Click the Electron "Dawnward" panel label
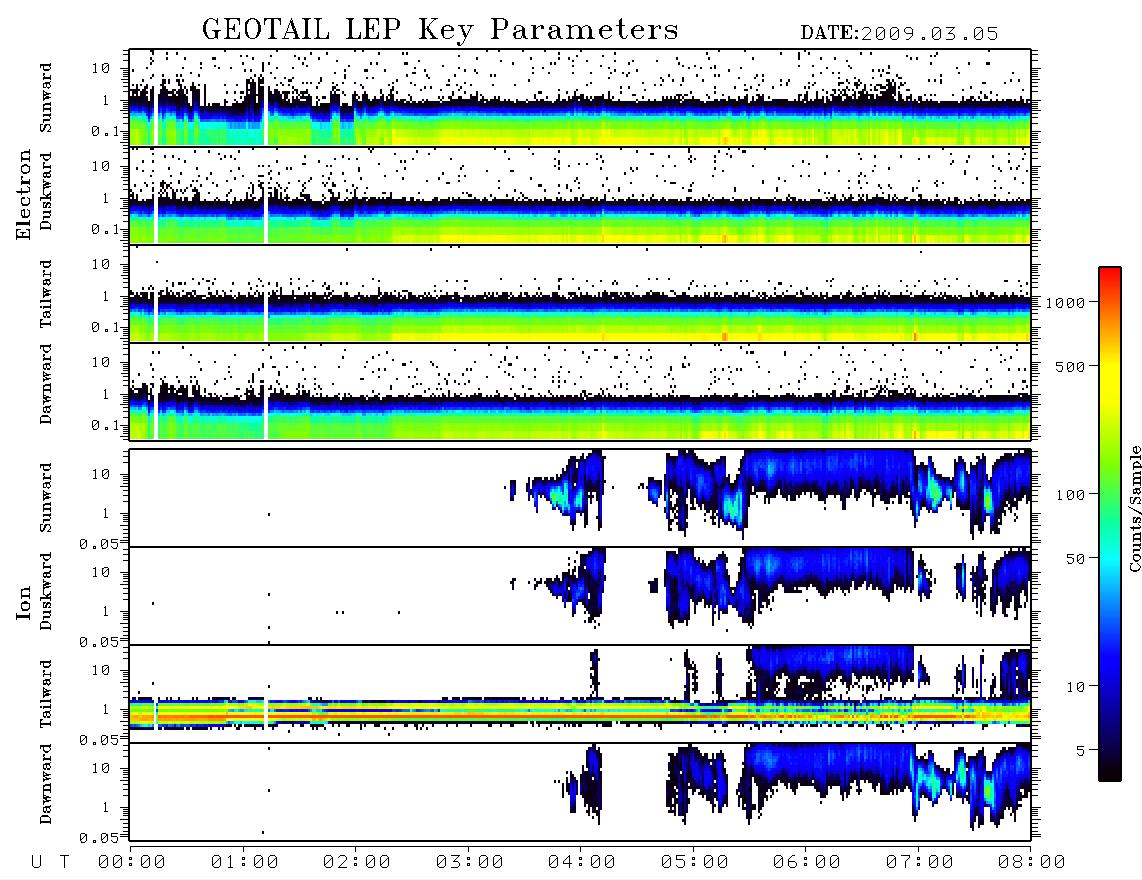1142x880 pixels. (x=46, y=384)
